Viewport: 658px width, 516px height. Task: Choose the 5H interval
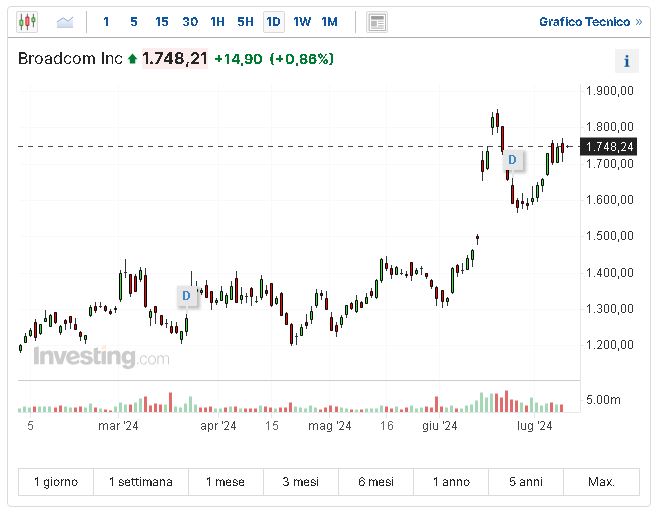245,22
